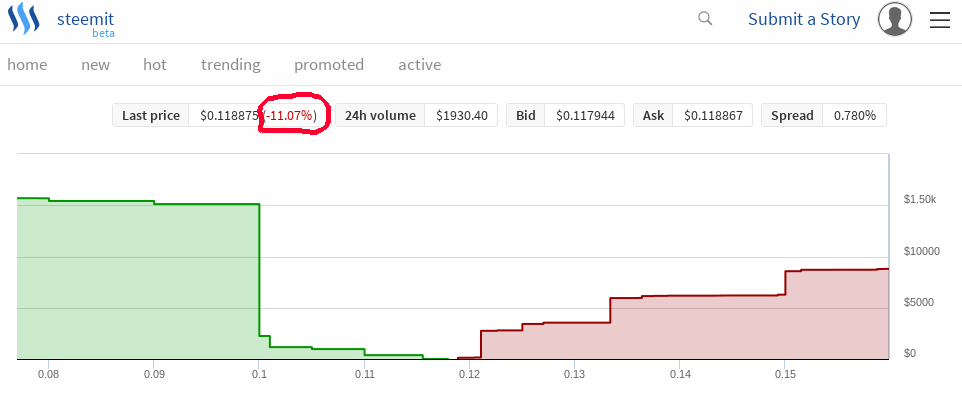Click the 0.14 price axis tick
The width and height of the screenshot is (962, 393).
pyautogui.click(x=679, y=373)
